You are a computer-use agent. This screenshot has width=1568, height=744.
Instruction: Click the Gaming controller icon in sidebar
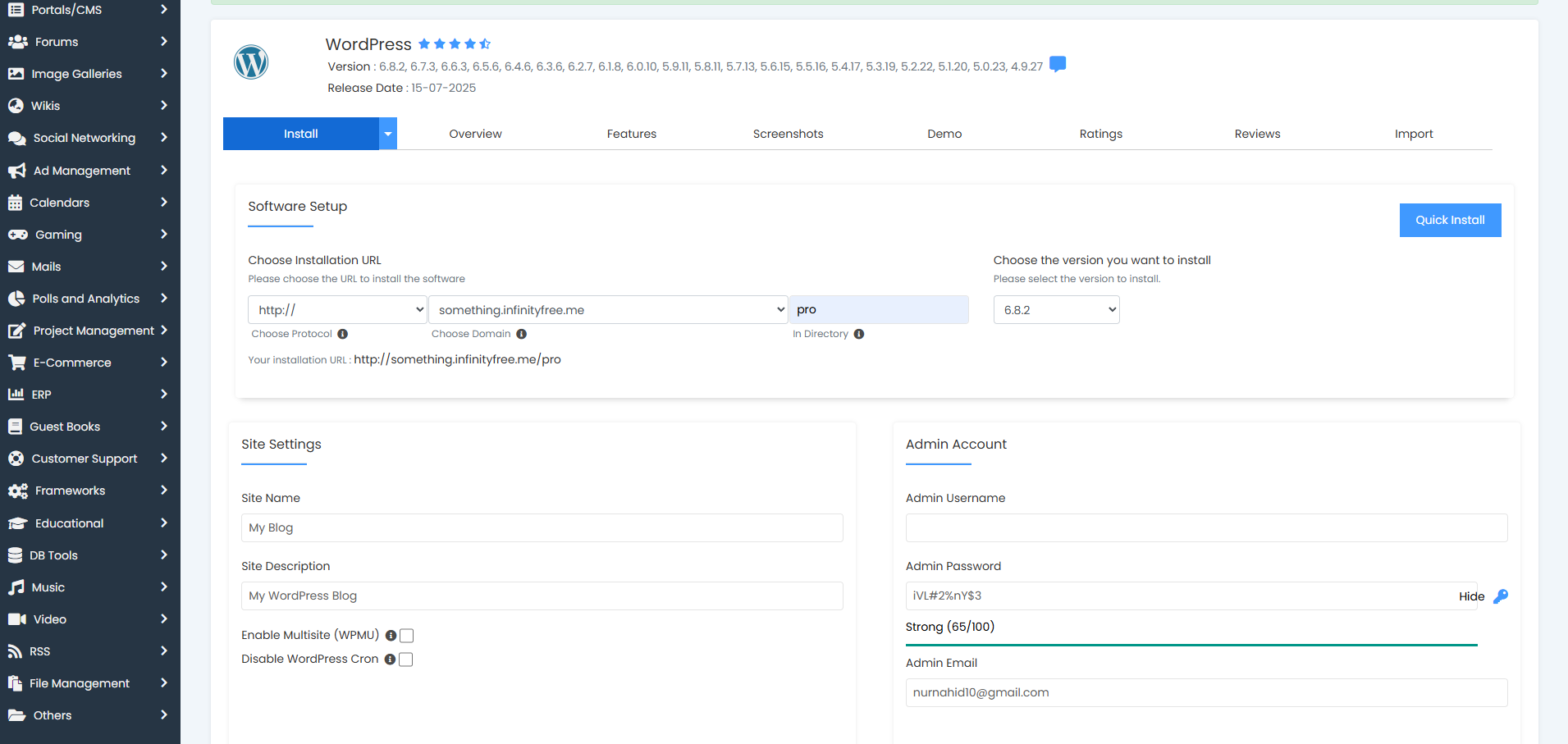point(17,235)
